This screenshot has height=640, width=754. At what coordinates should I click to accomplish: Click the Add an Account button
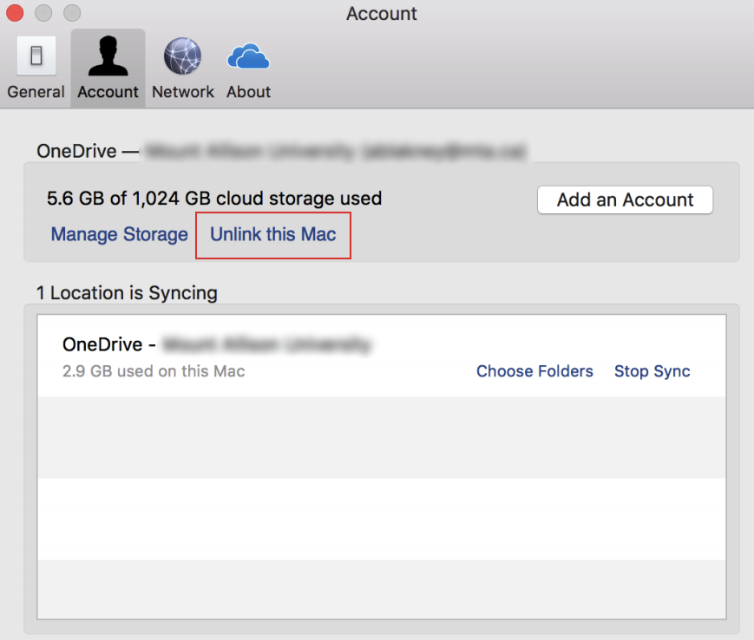[x=625, y=200]
